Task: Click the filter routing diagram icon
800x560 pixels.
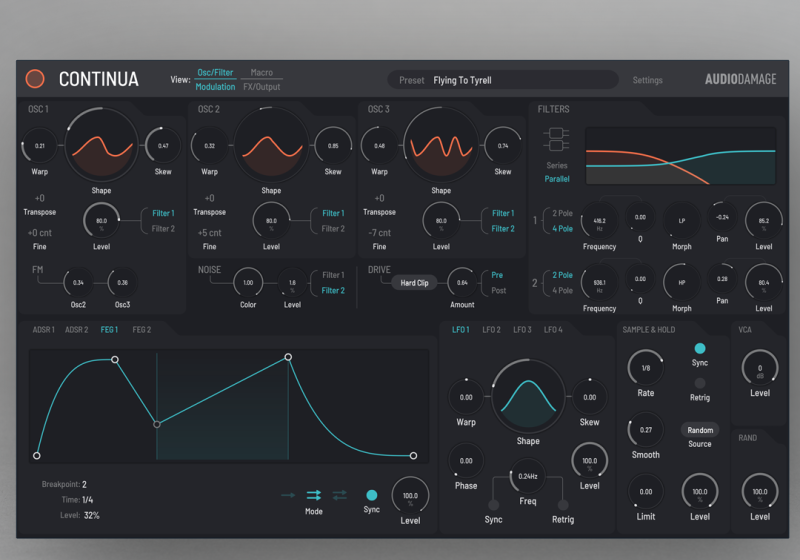Action: pyautogui.click(x=556, y=139)
